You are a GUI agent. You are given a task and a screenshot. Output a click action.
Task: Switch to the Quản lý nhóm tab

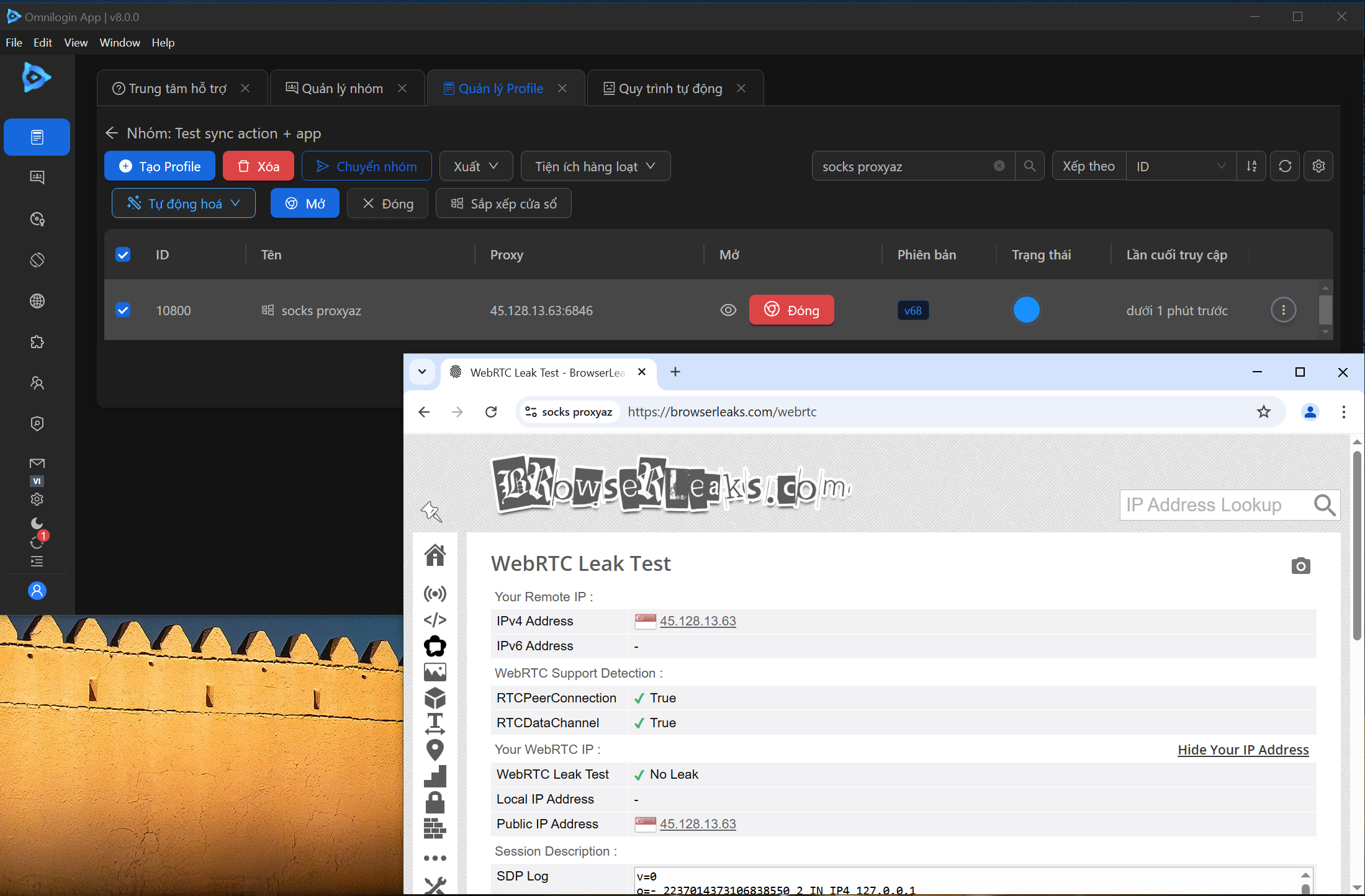tap(342, 89)
